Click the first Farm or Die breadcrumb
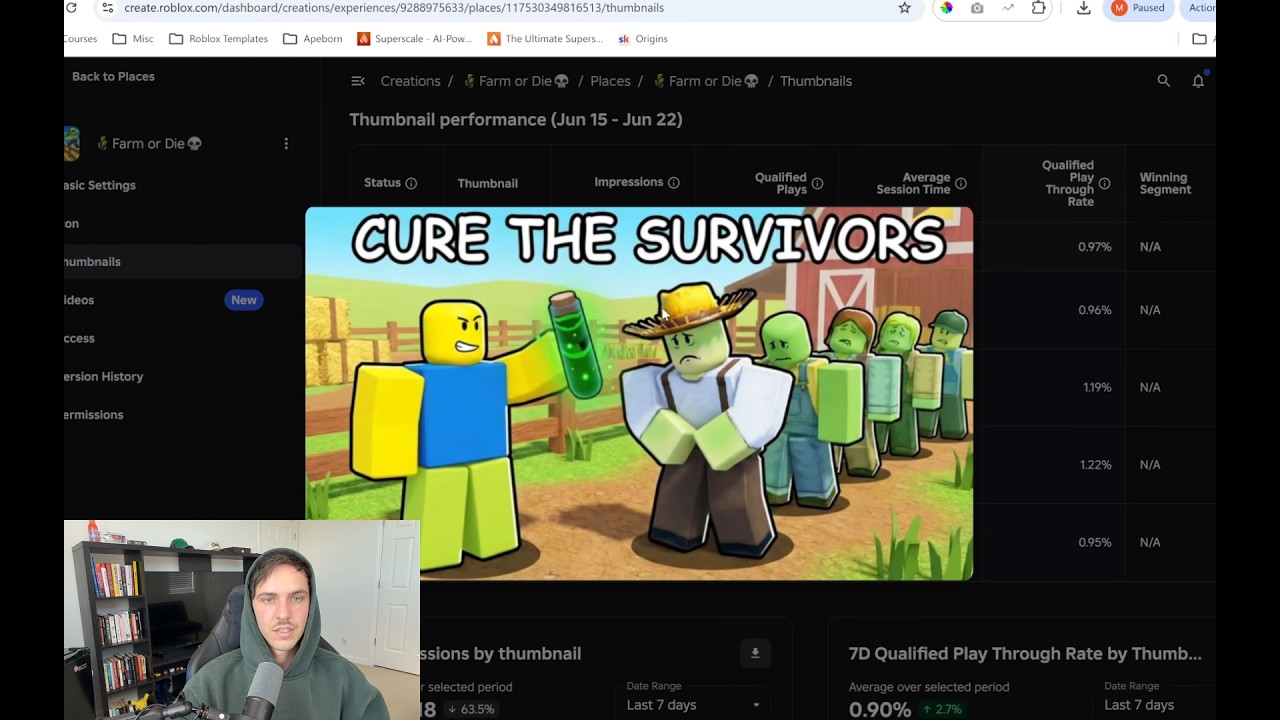Viewport: 1280px width, 720px height. coord(516,81)
